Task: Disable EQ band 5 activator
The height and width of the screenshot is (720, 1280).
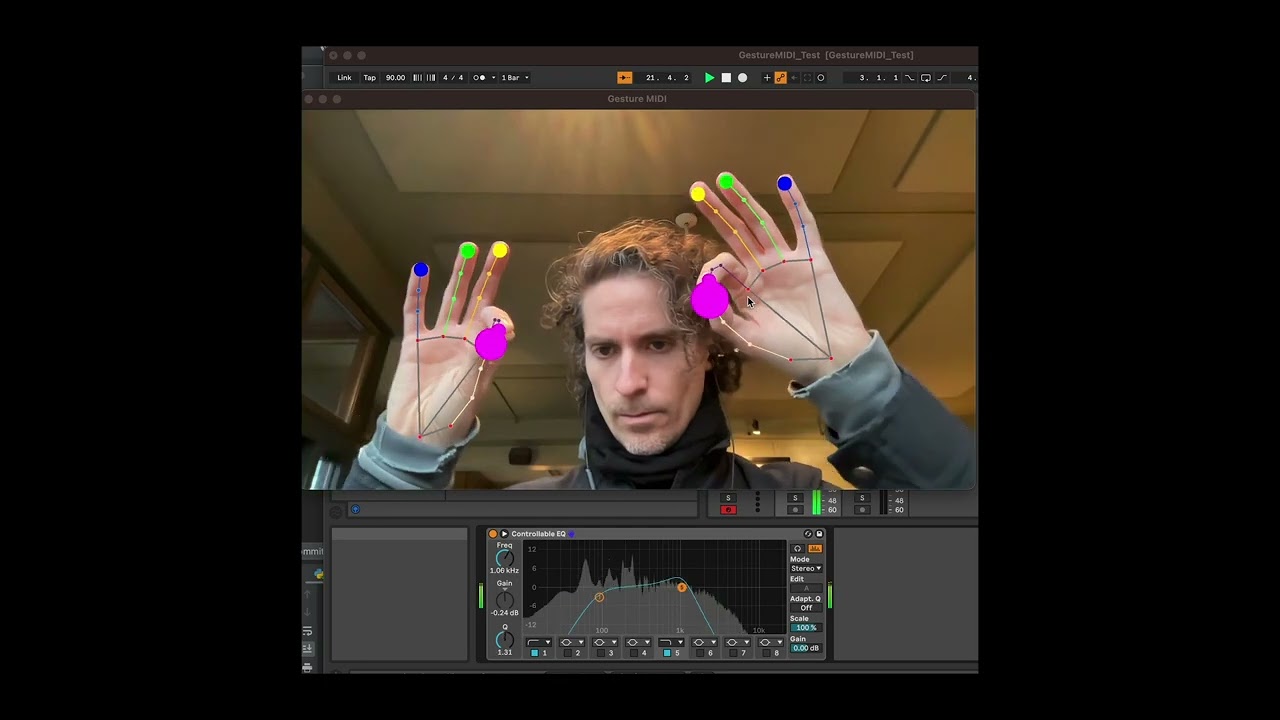Action: click(667, 653)
